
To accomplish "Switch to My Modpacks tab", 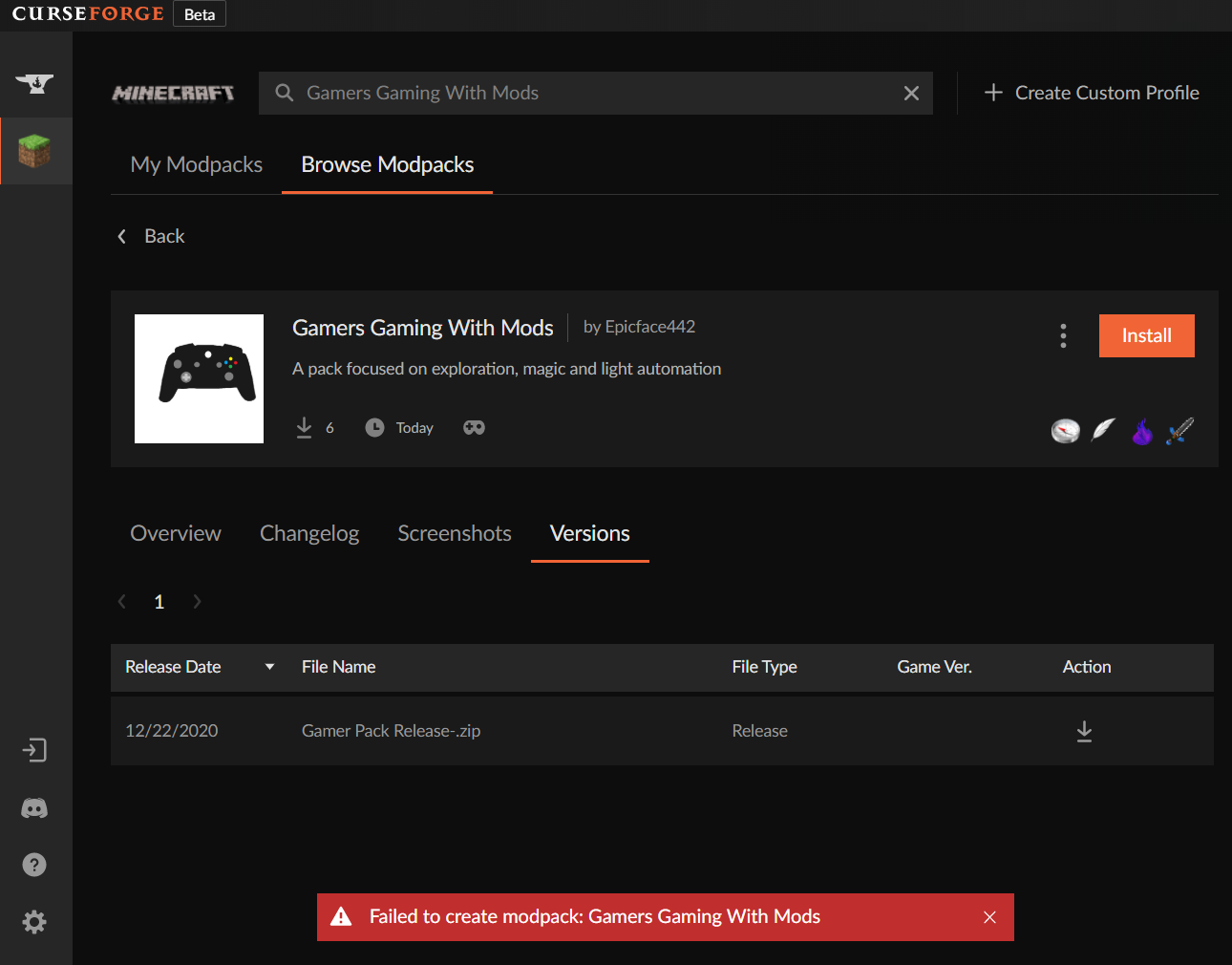I will point(197,164).
